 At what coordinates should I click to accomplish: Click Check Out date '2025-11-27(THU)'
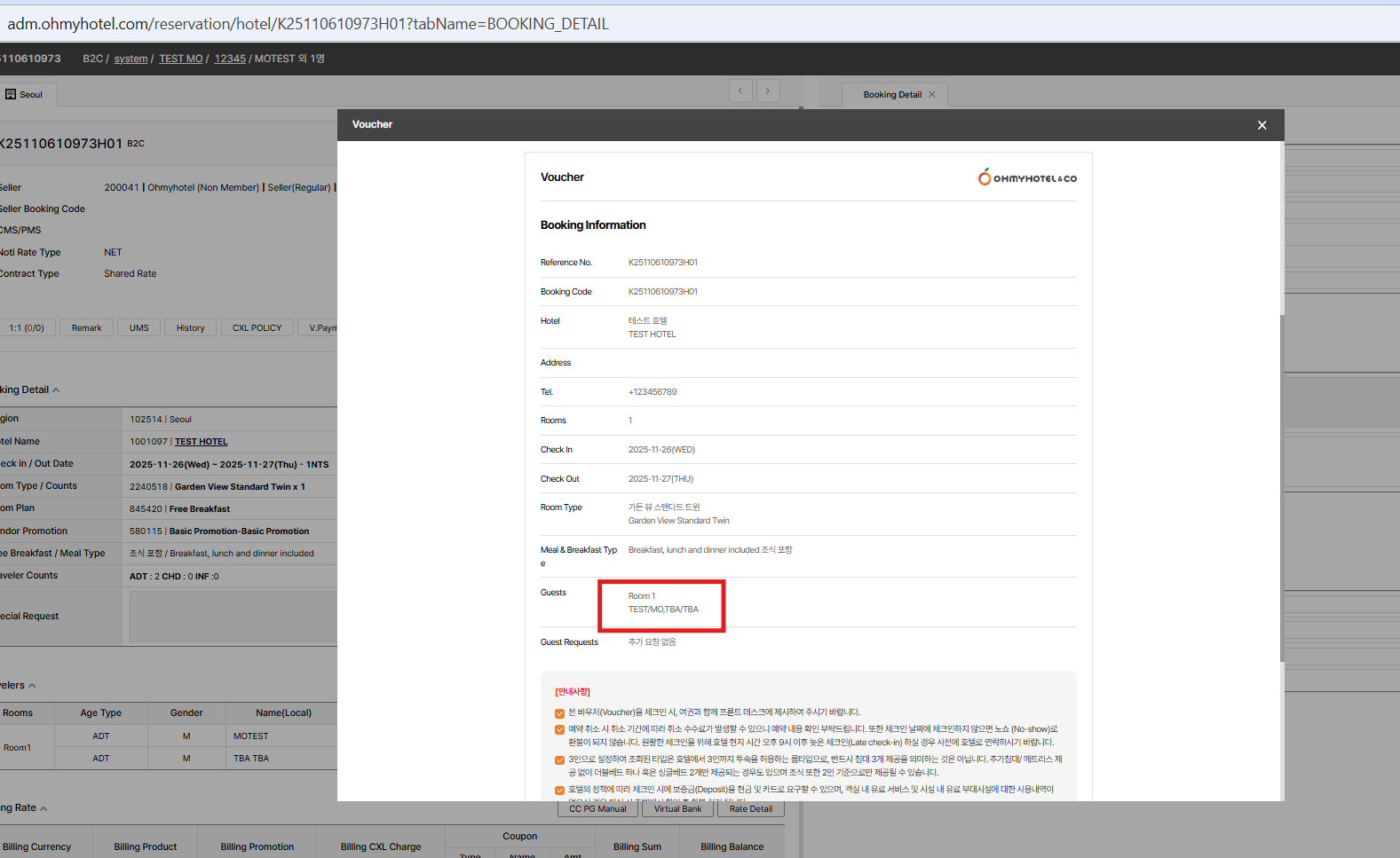[x=660, y=479]
